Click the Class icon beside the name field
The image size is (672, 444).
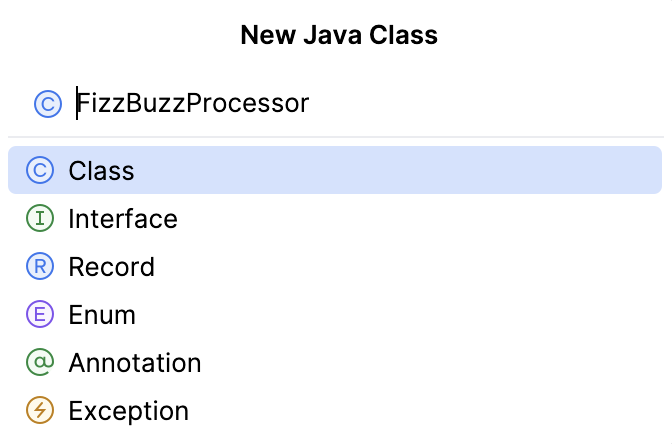coord(47,103)
